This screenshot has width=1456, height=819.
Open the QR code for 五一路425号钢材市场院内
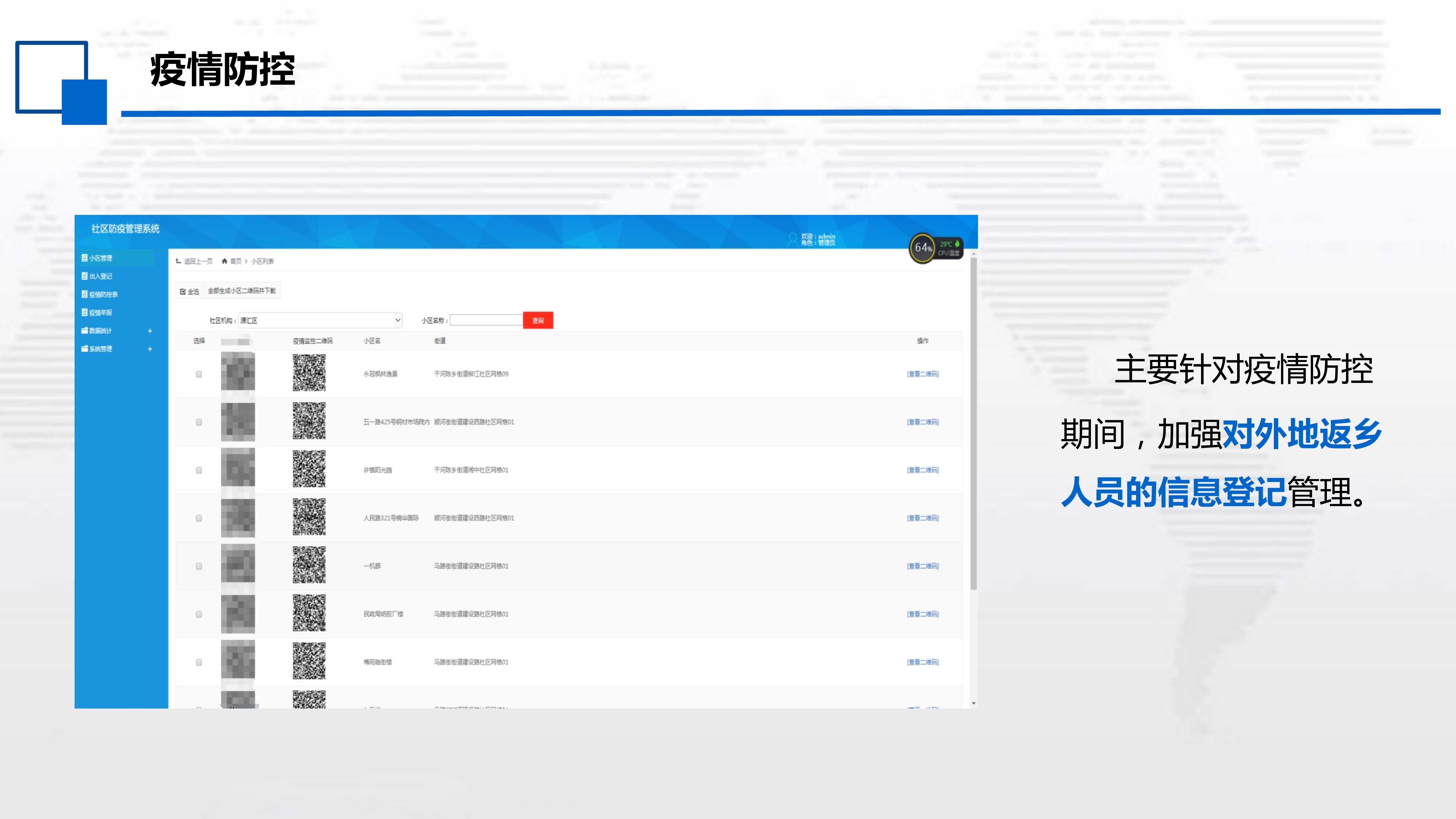tap(309, 421)
